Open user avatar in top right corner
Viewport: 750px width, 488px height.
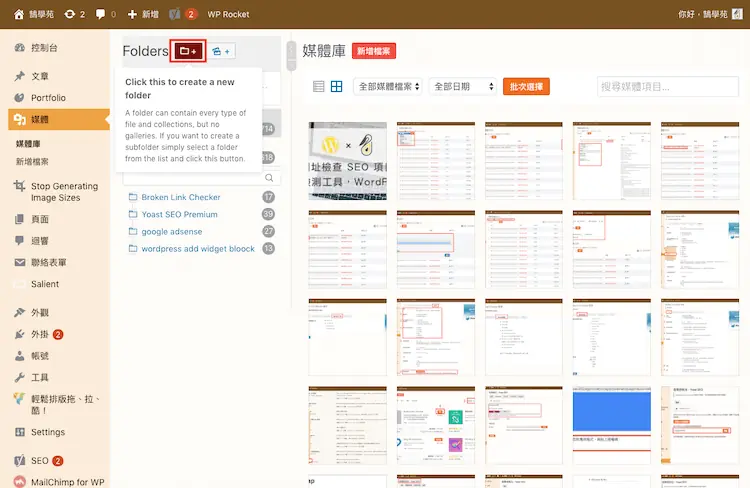pyautogui.click(x=737, y=14)
